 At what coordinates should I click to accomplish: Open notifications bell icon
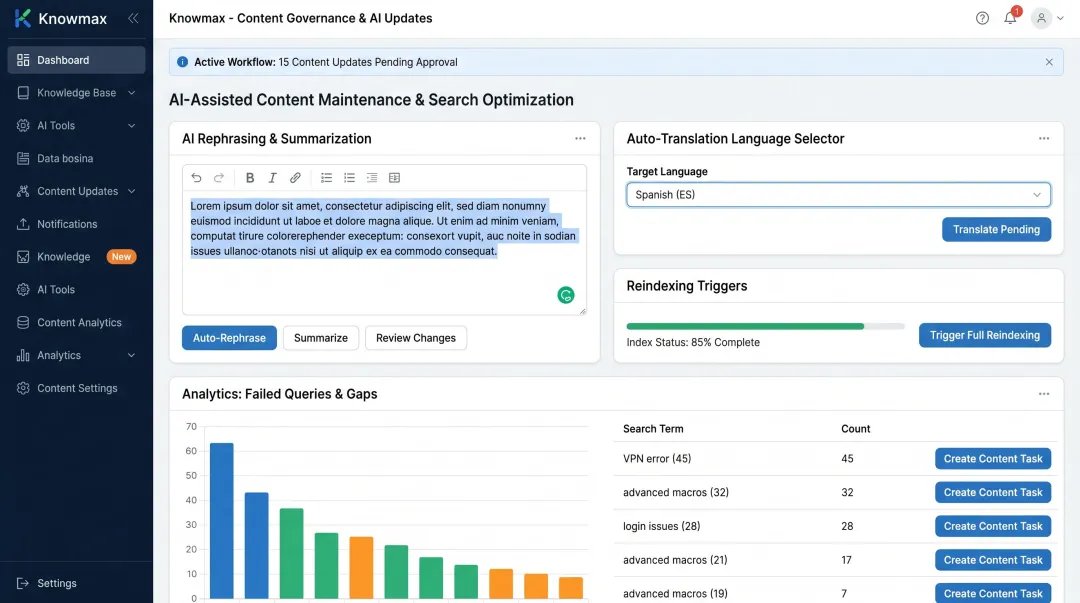(1010, 18)
